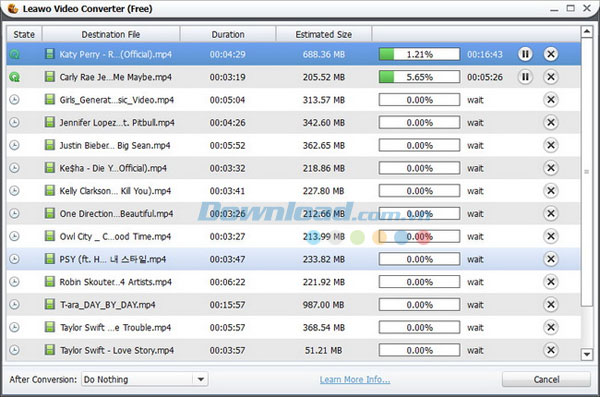The height and width of the screenshot is (397, 600).
Task: Remove One Direction file from queue
Action: [551, 213]
